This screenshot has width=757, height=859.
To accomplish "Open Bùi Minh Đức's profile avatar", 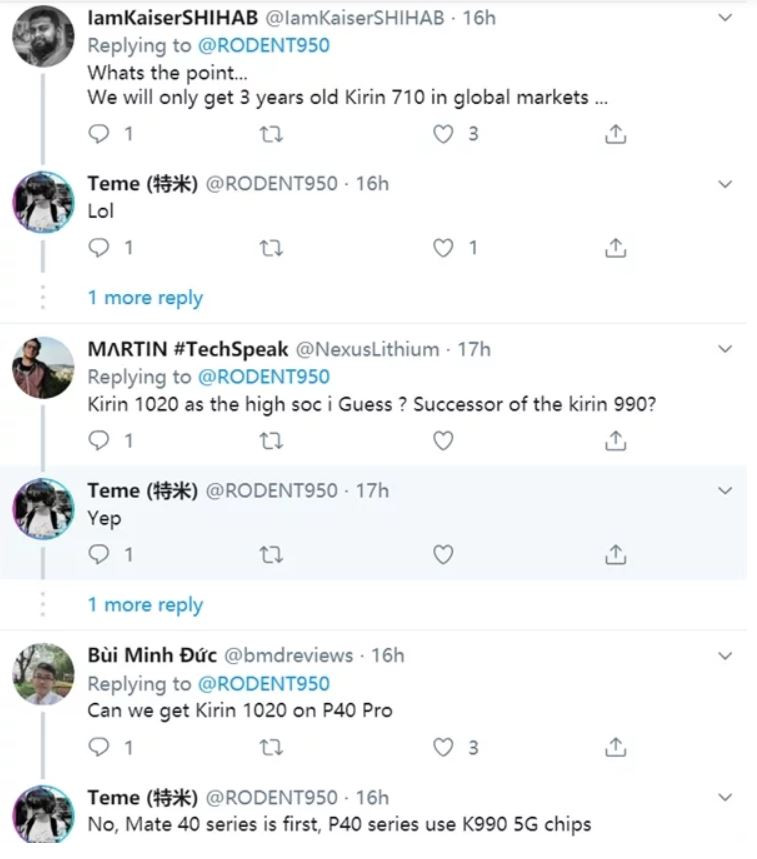I will point(43,675).
